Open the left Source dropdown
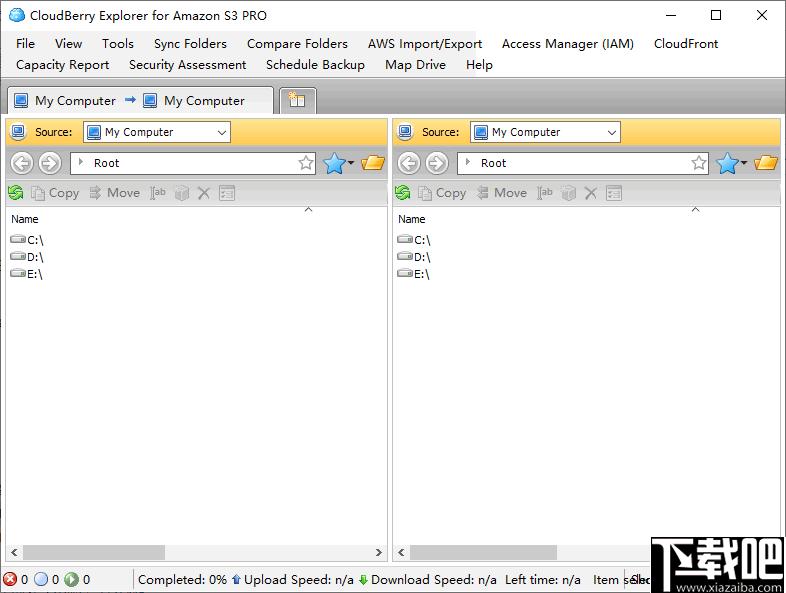The width and height of the screenshot is (786, 593). point(156,132)
